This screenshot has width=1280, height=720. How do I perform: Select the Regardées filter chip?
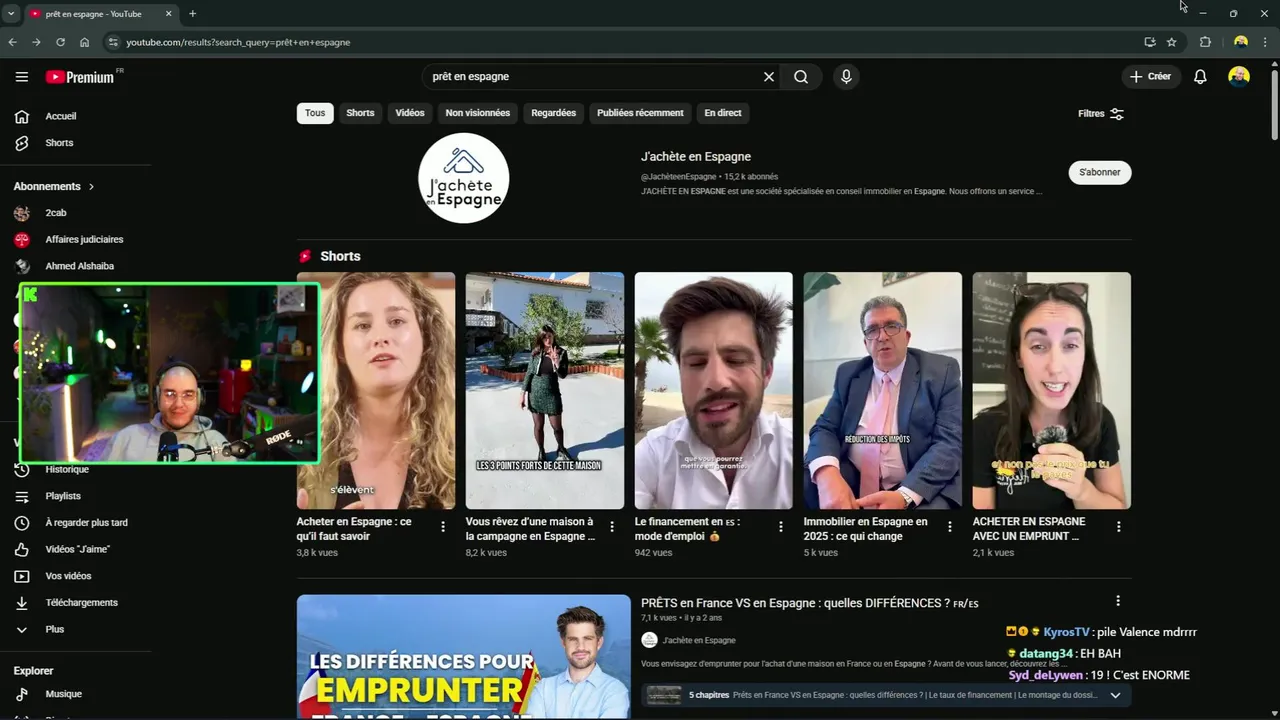coord(554,113)
